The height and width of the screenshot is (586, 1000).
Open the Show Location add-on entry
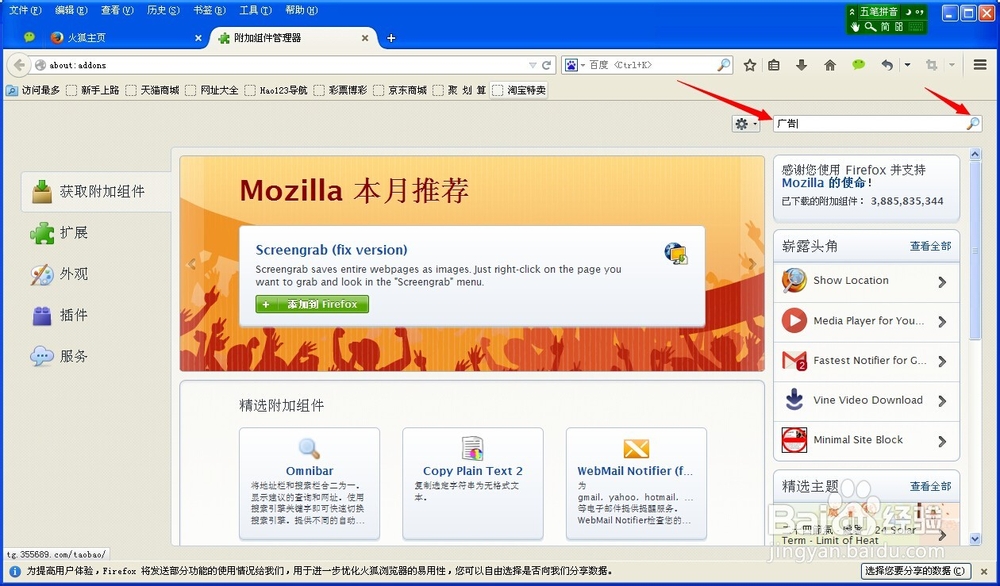[866, 281]
